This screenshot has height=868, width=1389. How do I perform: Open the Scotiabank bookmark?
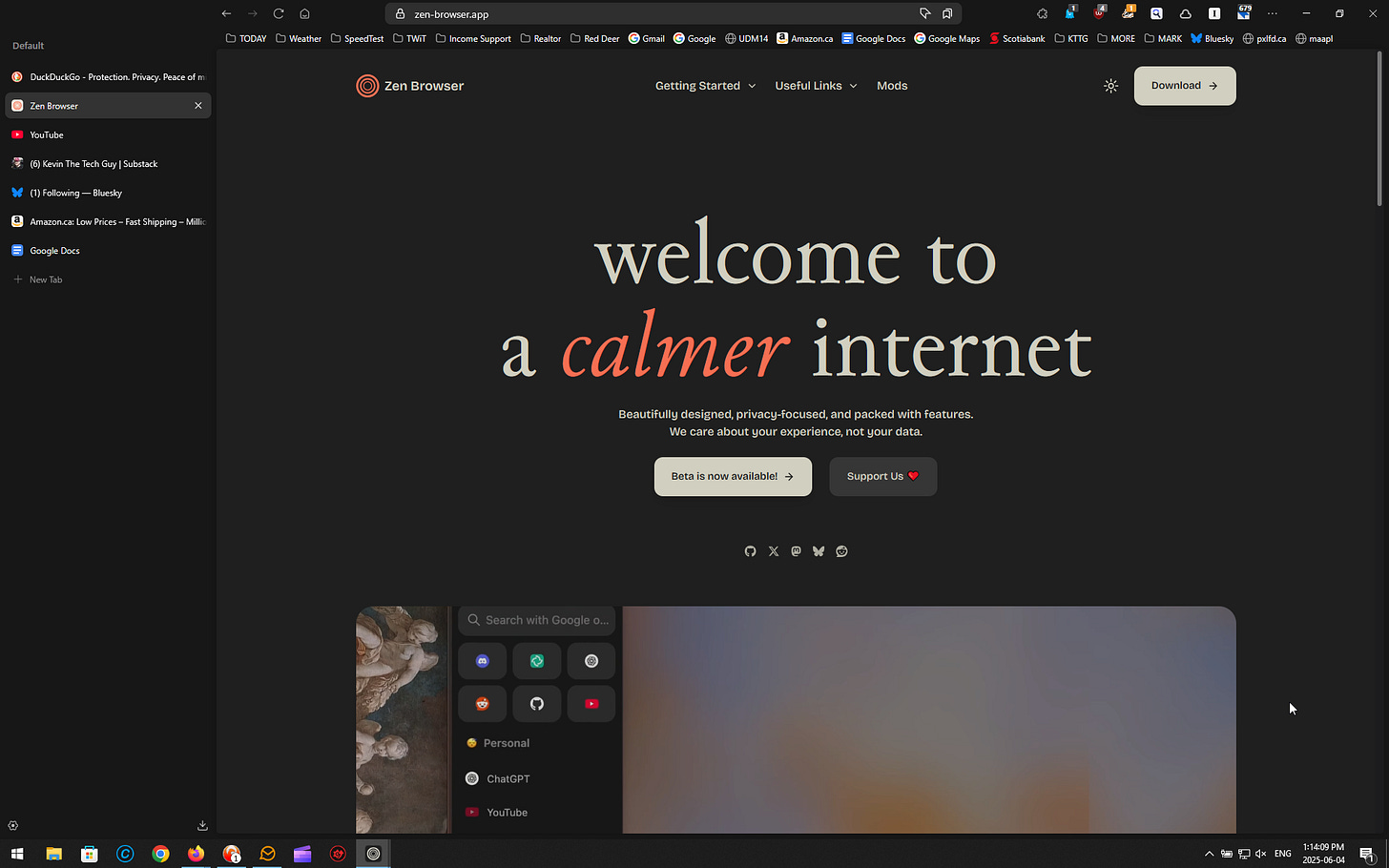(1017, 39)
